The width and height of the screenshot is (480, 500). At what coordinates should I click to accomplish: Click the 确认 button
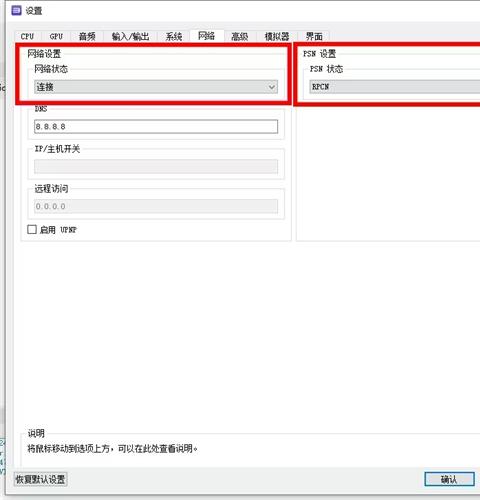pyautogui.click(x=449, y=479)
